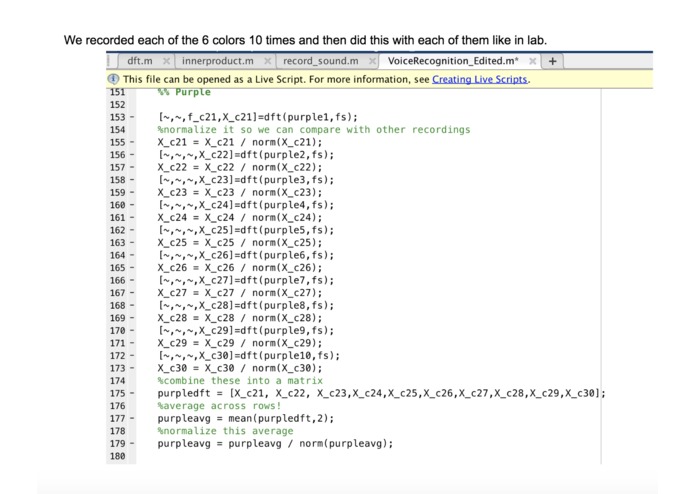Open a new editor tab with plus button
The height and width of the screenshot is (494, 695).
pyautogui.click(x=552, y=61)
